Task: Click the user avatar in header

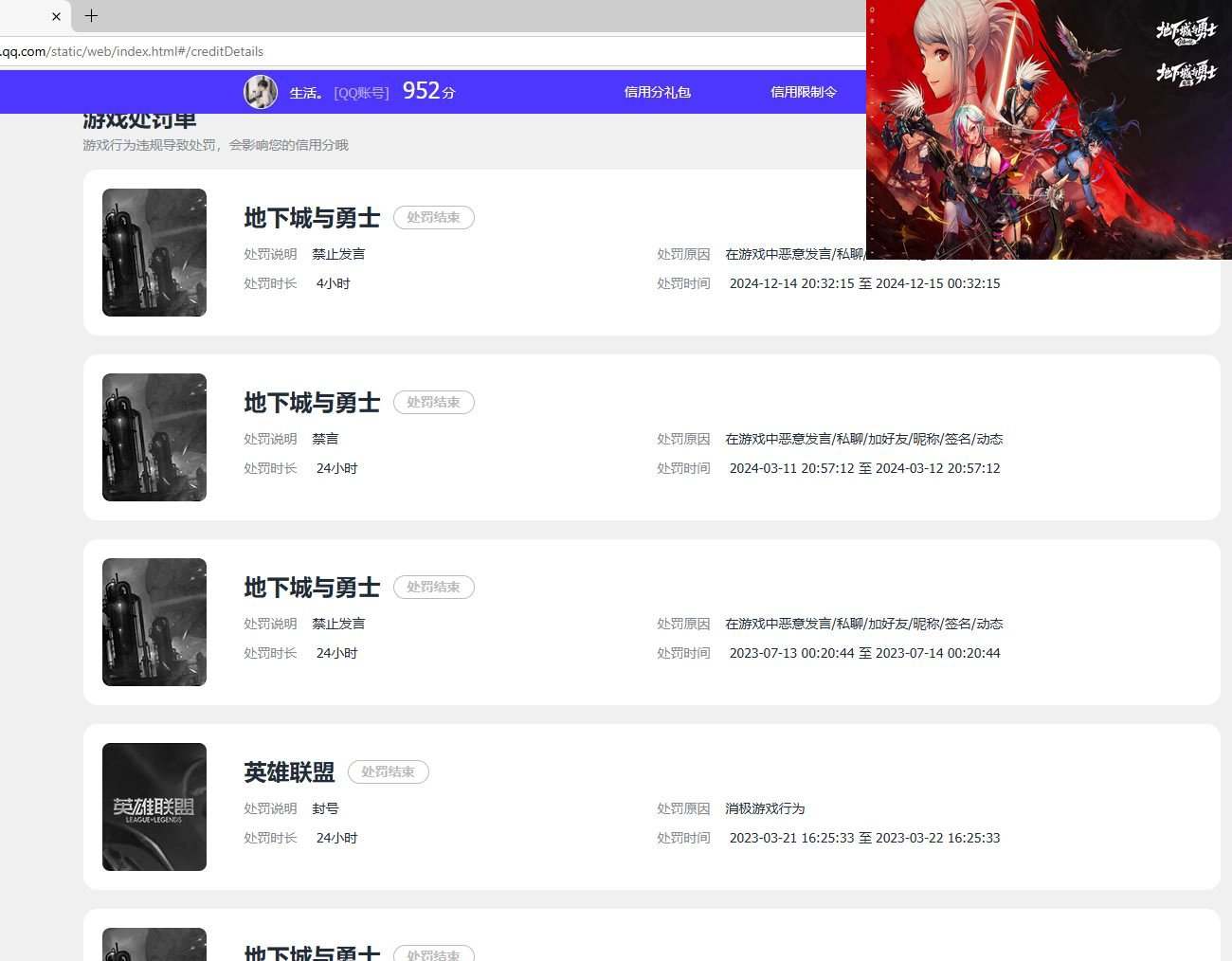Action: click(261, 92)
